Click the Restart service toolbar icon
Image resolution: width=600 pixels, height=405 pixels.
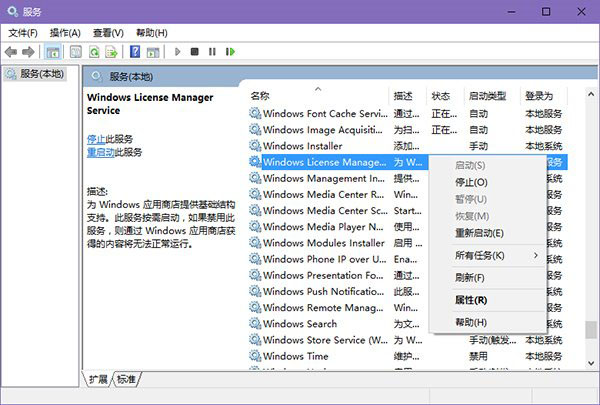[x=230, y=52]
